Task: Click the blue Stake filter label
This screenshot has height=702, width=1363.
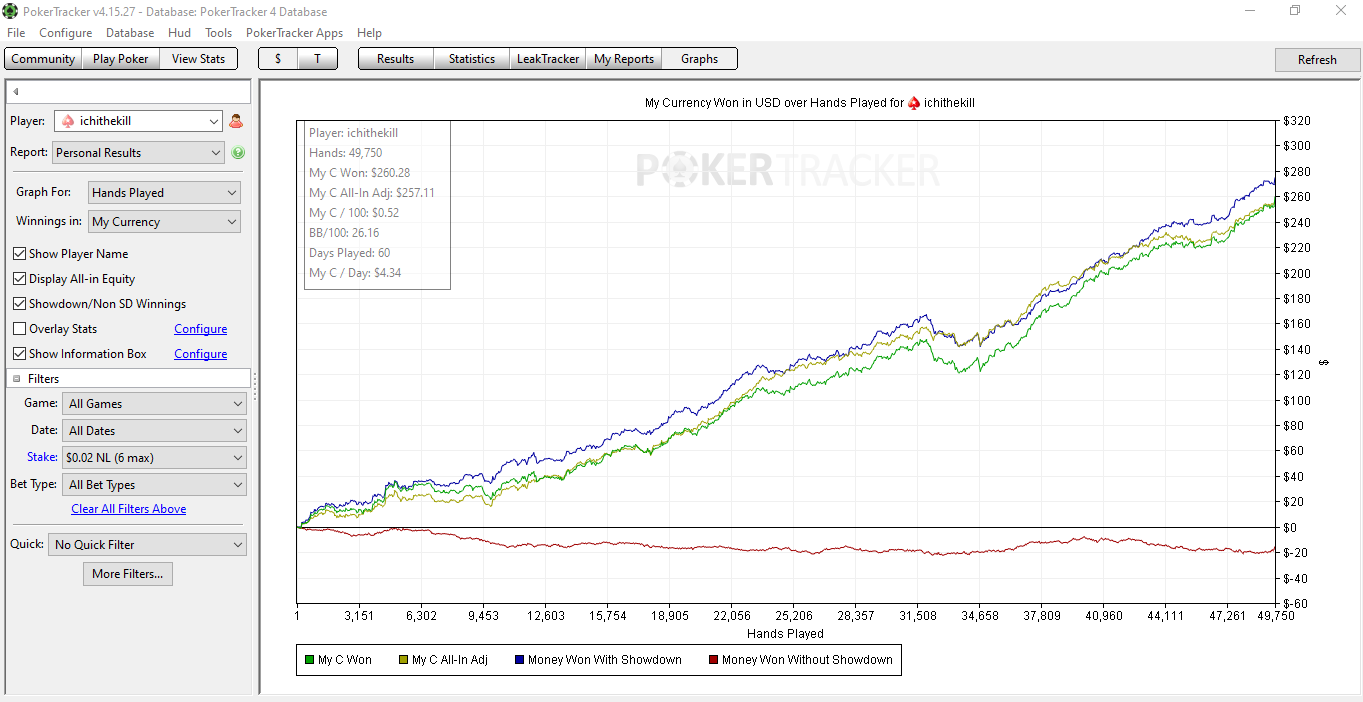Action: (x=42, y=457)
